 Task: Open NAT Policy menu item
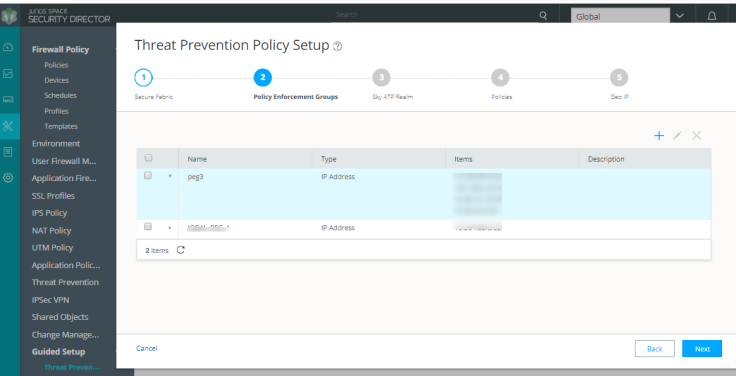point(51,230)
